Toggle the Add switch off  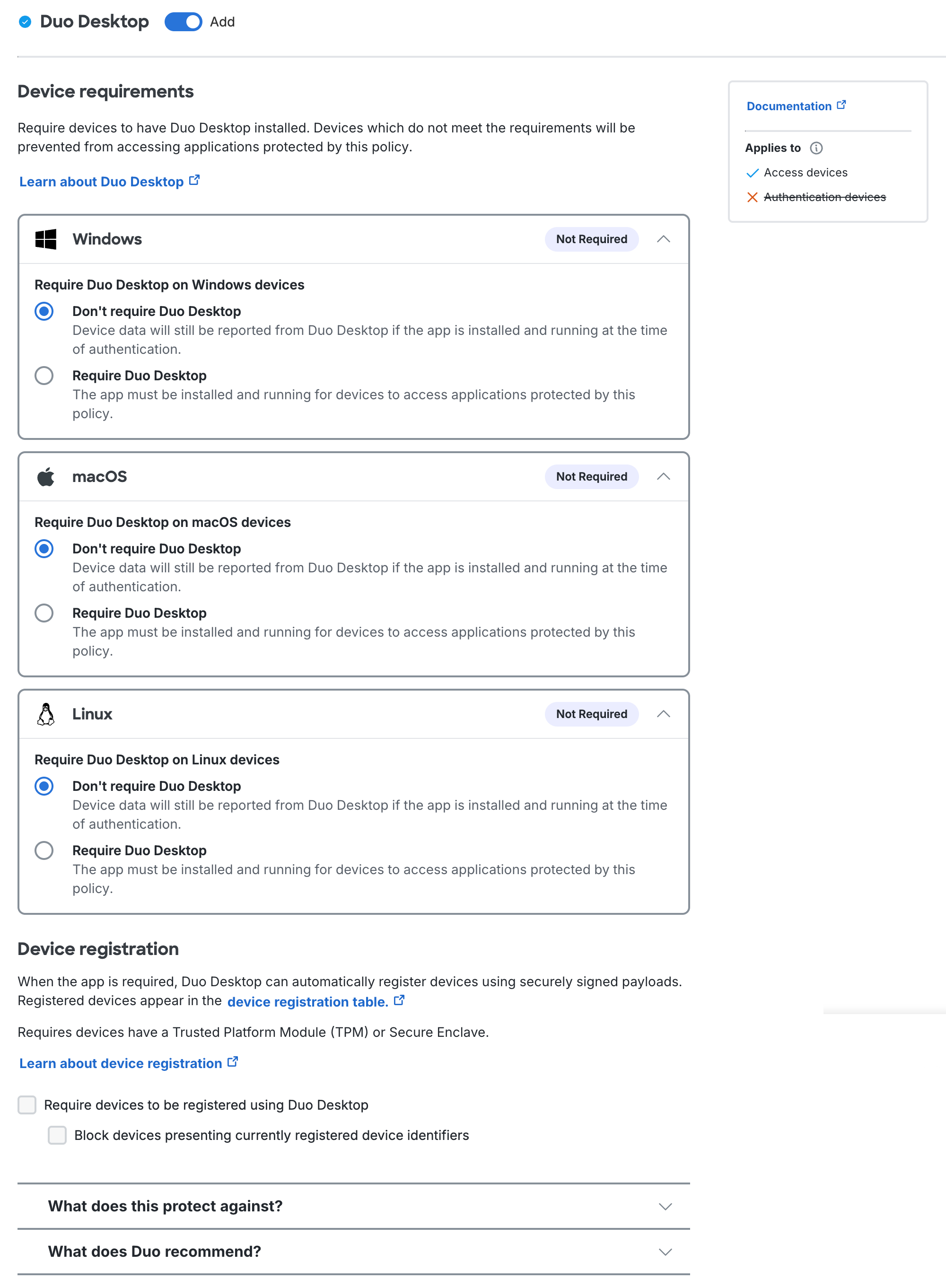click(184, 22)
